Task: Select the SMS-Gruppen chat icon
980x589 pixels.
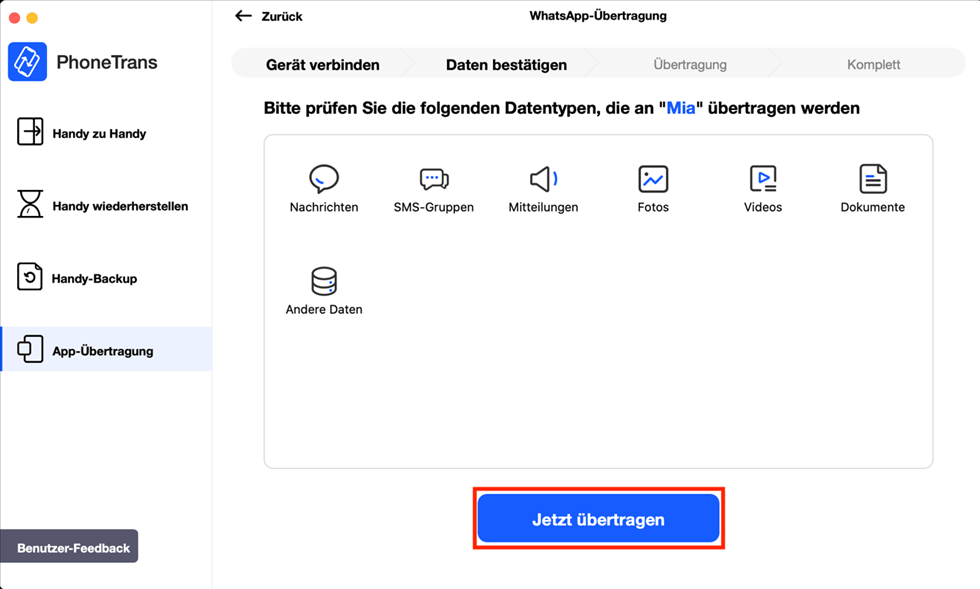Action: 434,179
